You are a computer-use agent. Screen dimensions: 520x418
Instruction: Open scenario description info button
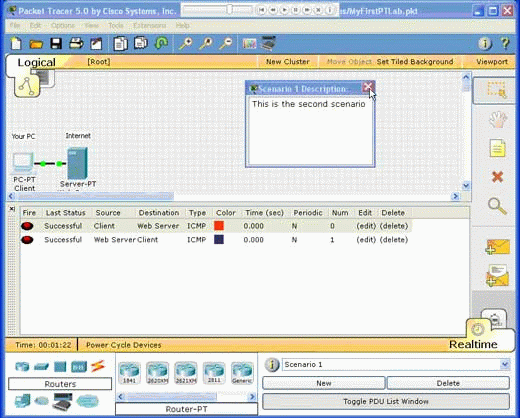pos(272,365)
